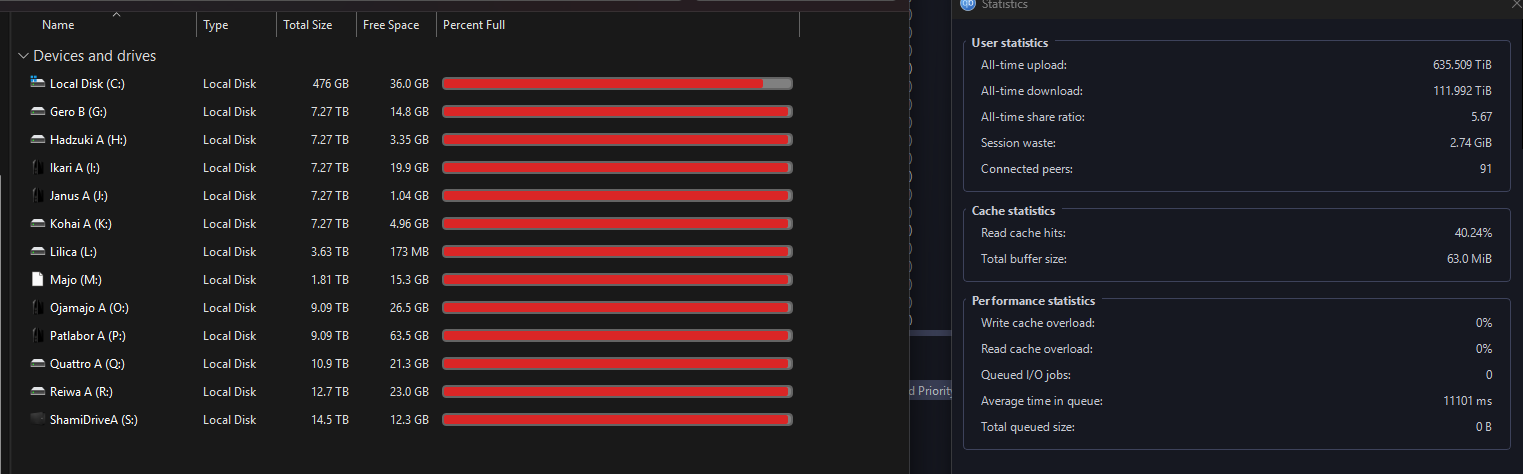This screenshot has width=1523, height=474.
Task: Select the Kohai A (K:) name
Action: tap(81, 224)
